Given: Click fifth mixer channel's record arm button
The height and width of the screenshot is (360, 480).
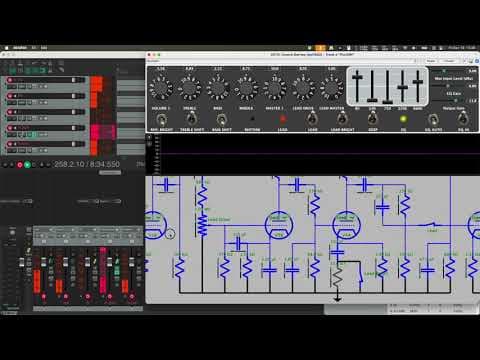Looking at the screenshot, I should [x=132, y=296].
